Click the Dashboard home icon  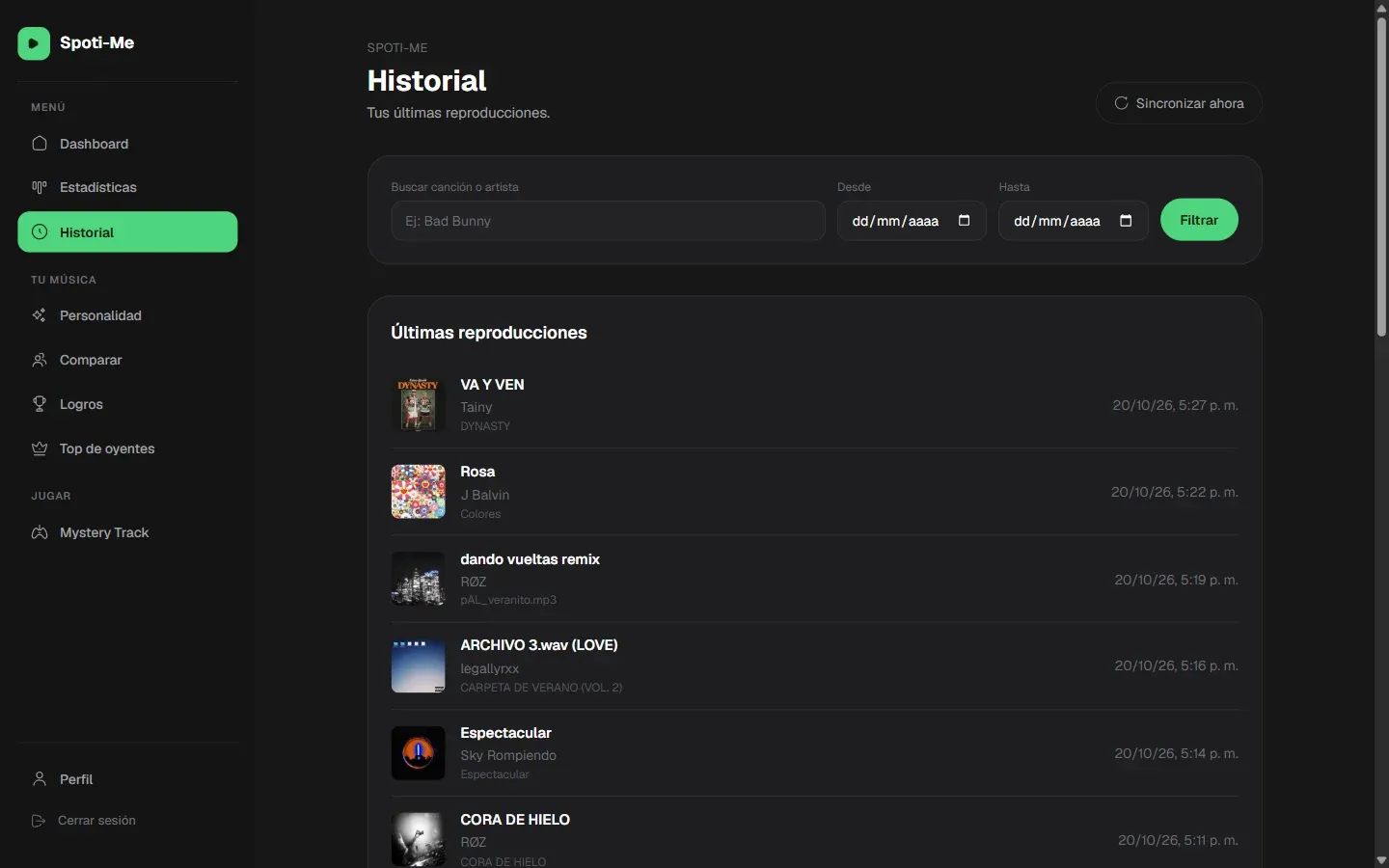pyautogui.click(x=40, y=144)
